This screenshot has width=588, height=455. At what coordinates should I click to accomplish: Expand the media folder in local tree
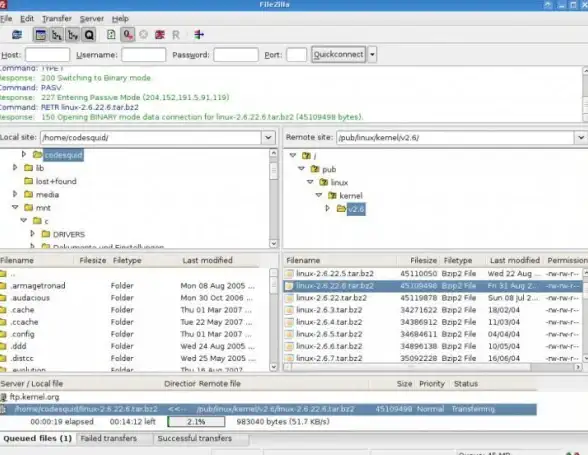(15, 194)
